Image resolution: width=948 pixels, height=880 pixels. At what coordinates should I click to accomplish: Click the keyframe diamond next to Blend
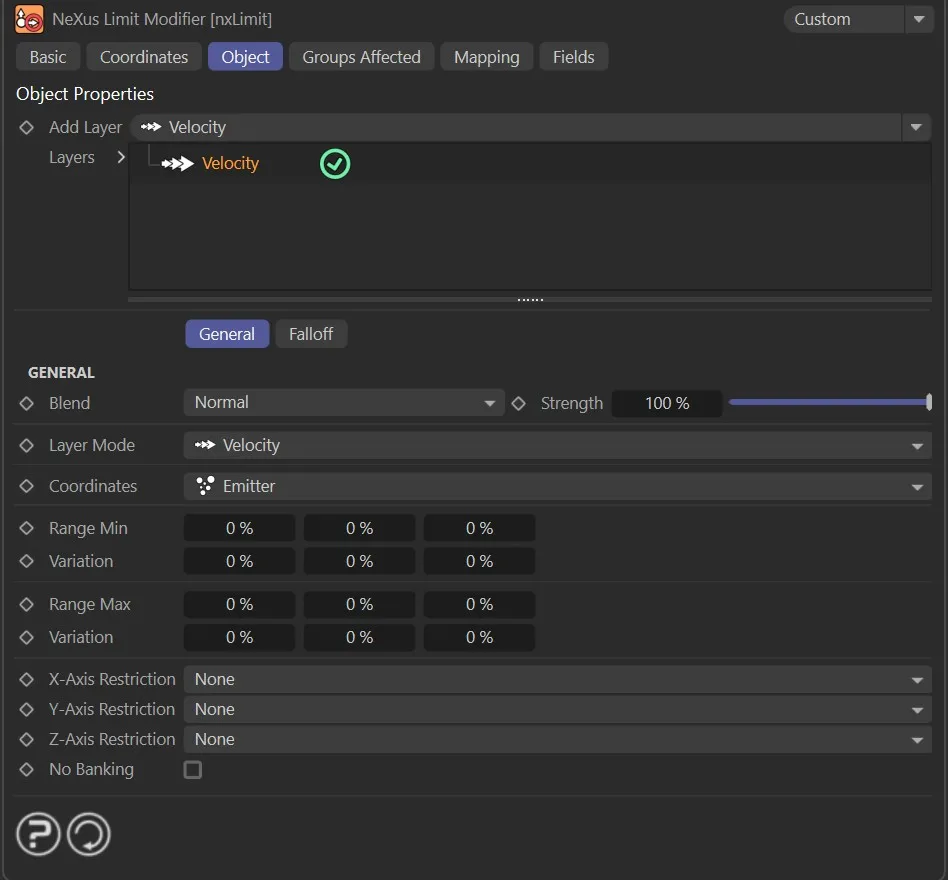tap(27, 404)
